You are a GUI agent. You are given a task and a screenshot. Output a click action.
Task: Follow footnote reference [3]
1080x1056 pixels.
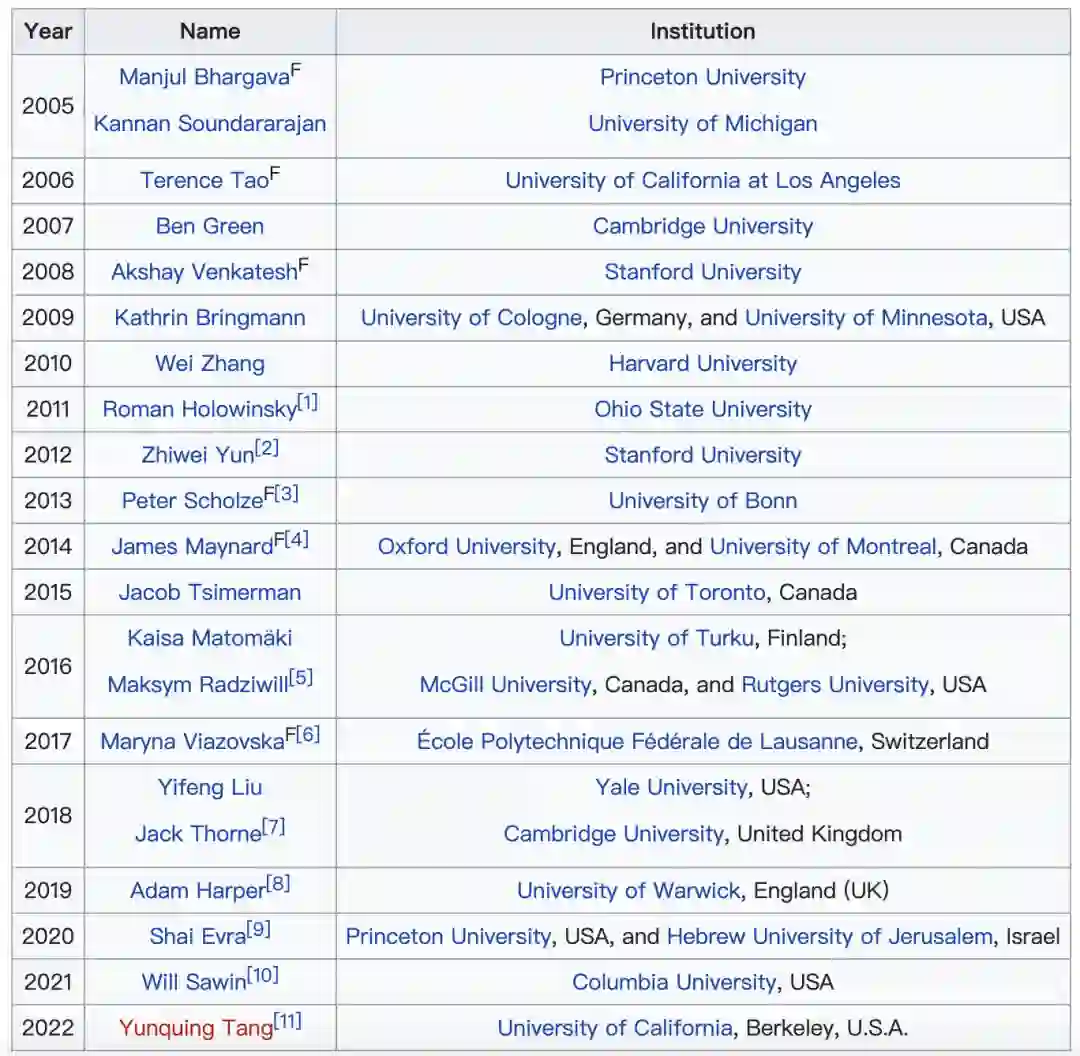[x=287, y=494]
